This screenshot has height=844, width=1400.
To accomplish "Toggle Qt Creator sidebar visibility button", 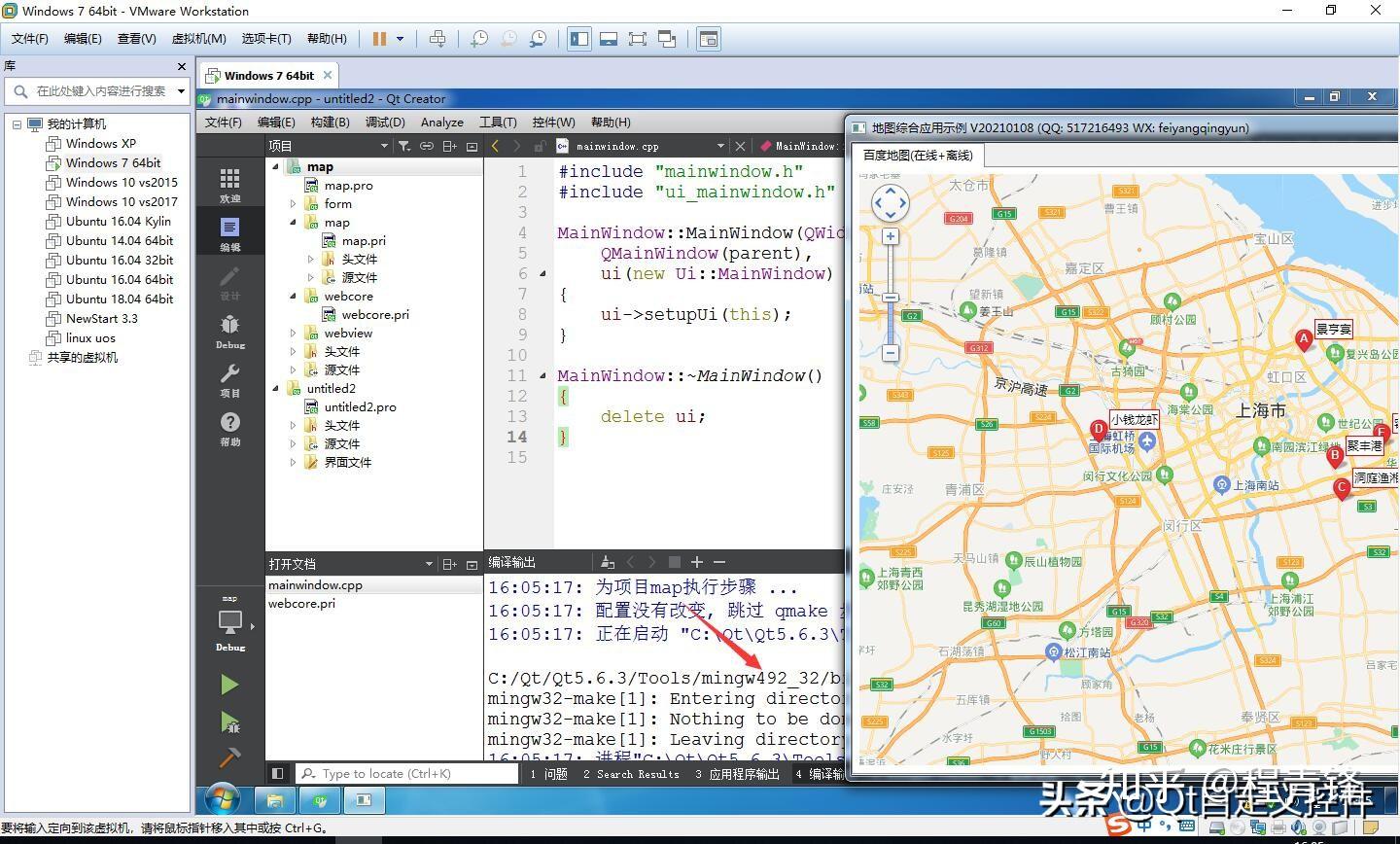I will (278, 773).
